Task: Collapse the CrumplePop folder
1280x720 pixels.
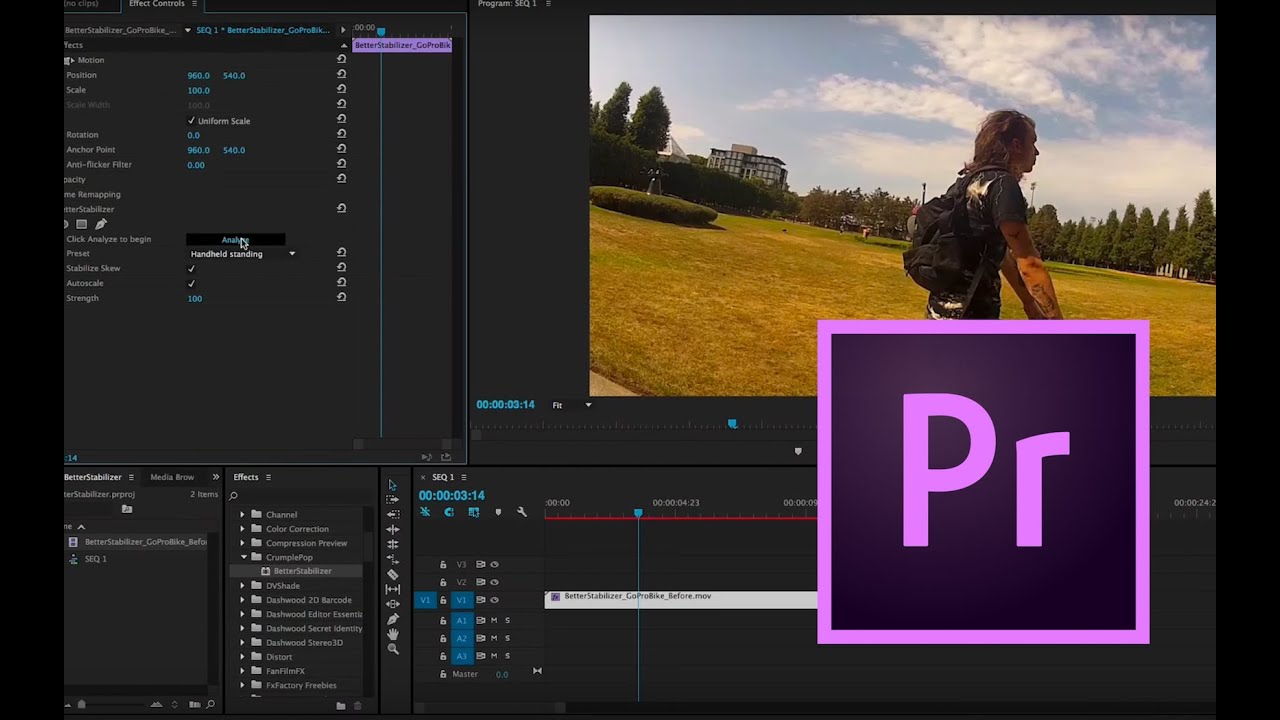Action: pyautogui.click(x=242, y=557)
